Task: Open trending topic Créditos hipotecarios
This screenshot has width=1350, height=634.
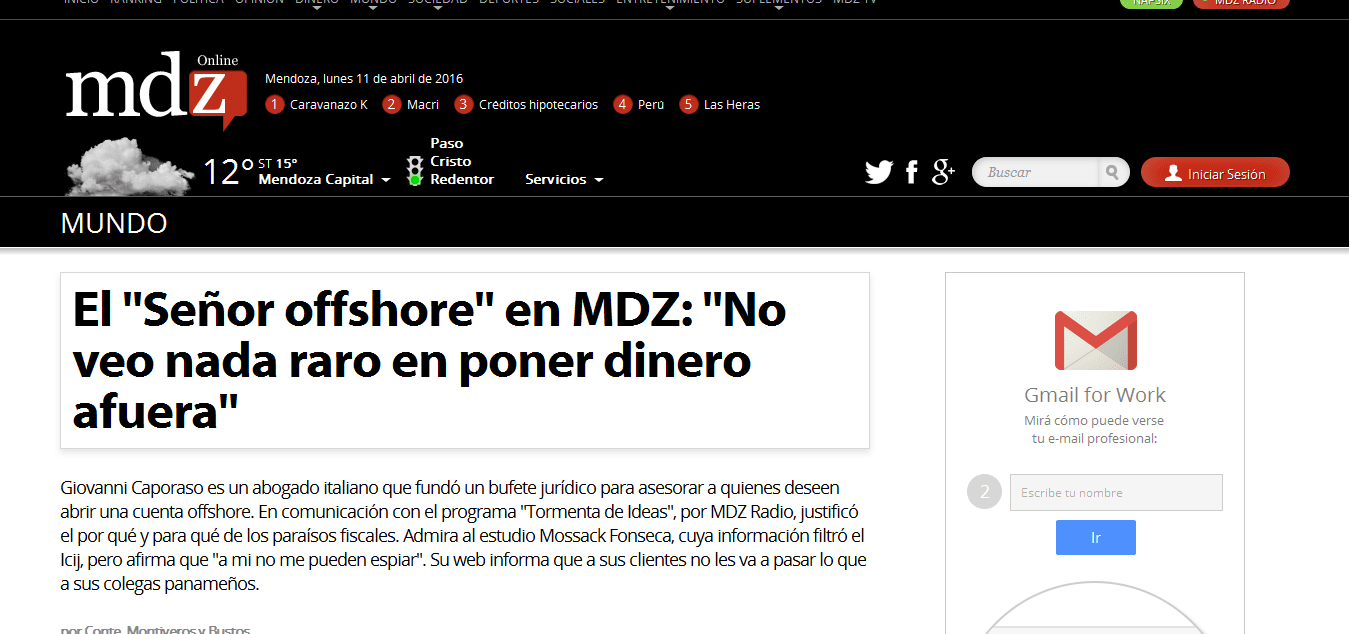Action: (x=538, y=105)
